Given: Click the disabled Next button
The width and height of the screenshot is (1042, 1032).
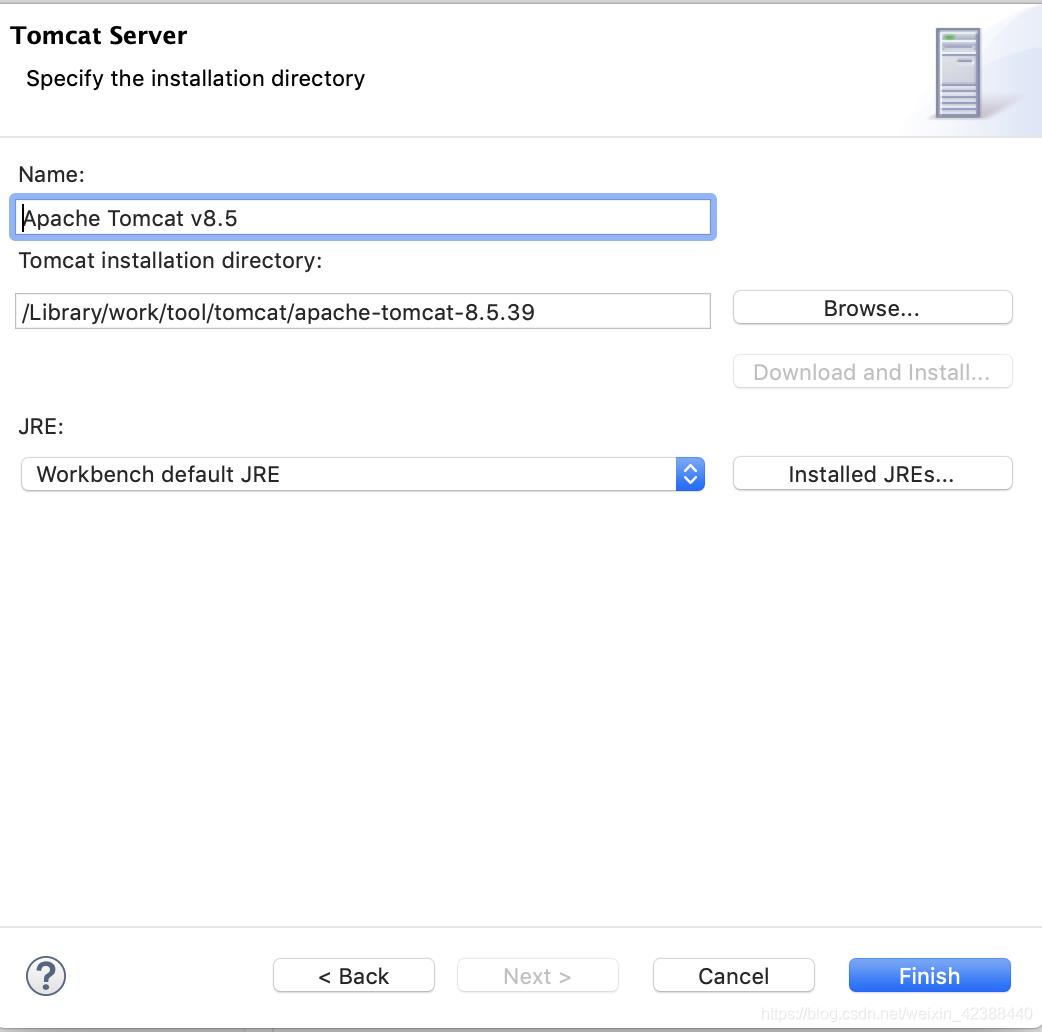Looking at the screenshot, I should tap(537, 975).
